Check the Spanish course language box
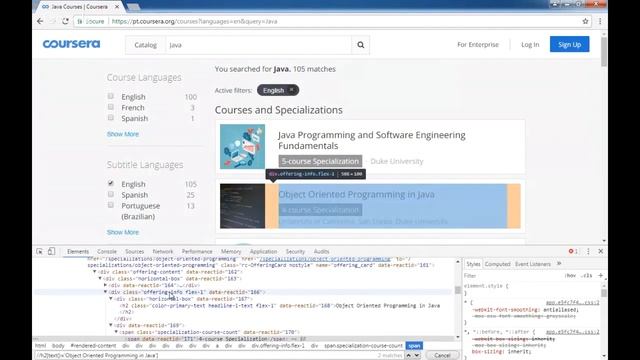Screen dimensions: 640x360 pos(111,118)
